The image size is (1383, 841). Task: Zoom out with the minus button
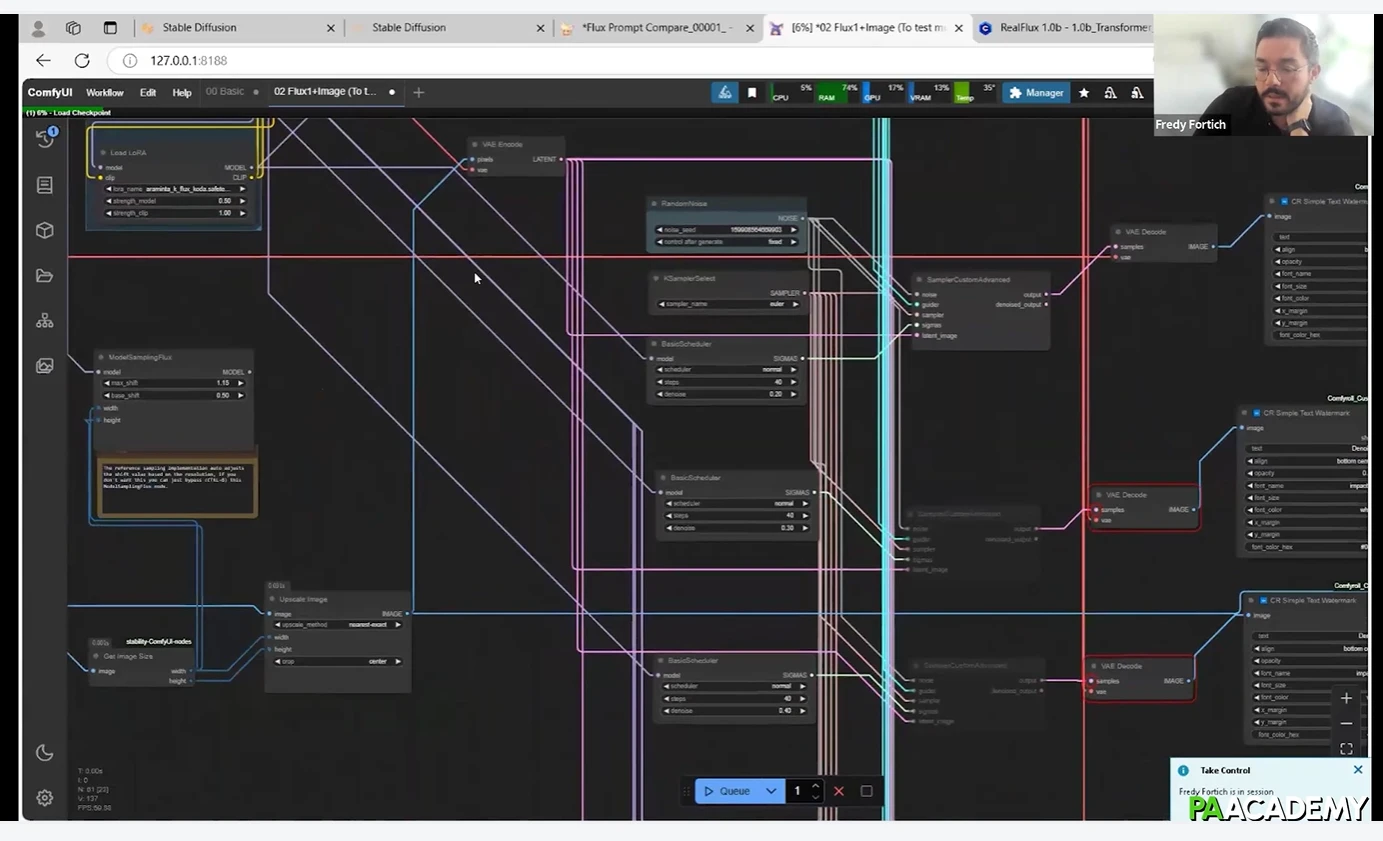(x=1346, y=723)
